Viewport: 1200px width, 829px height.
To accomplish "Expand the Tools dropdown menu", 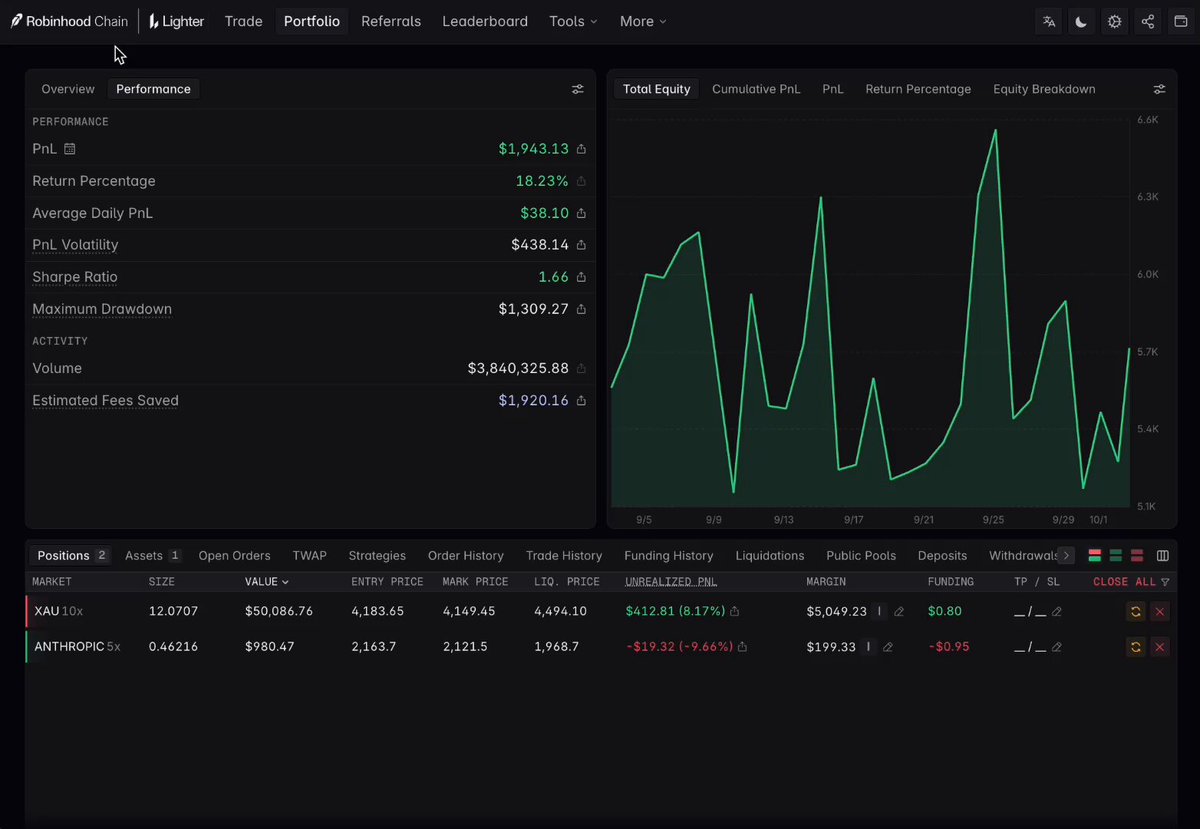I will pyautogui.click(x=573, y=21).
